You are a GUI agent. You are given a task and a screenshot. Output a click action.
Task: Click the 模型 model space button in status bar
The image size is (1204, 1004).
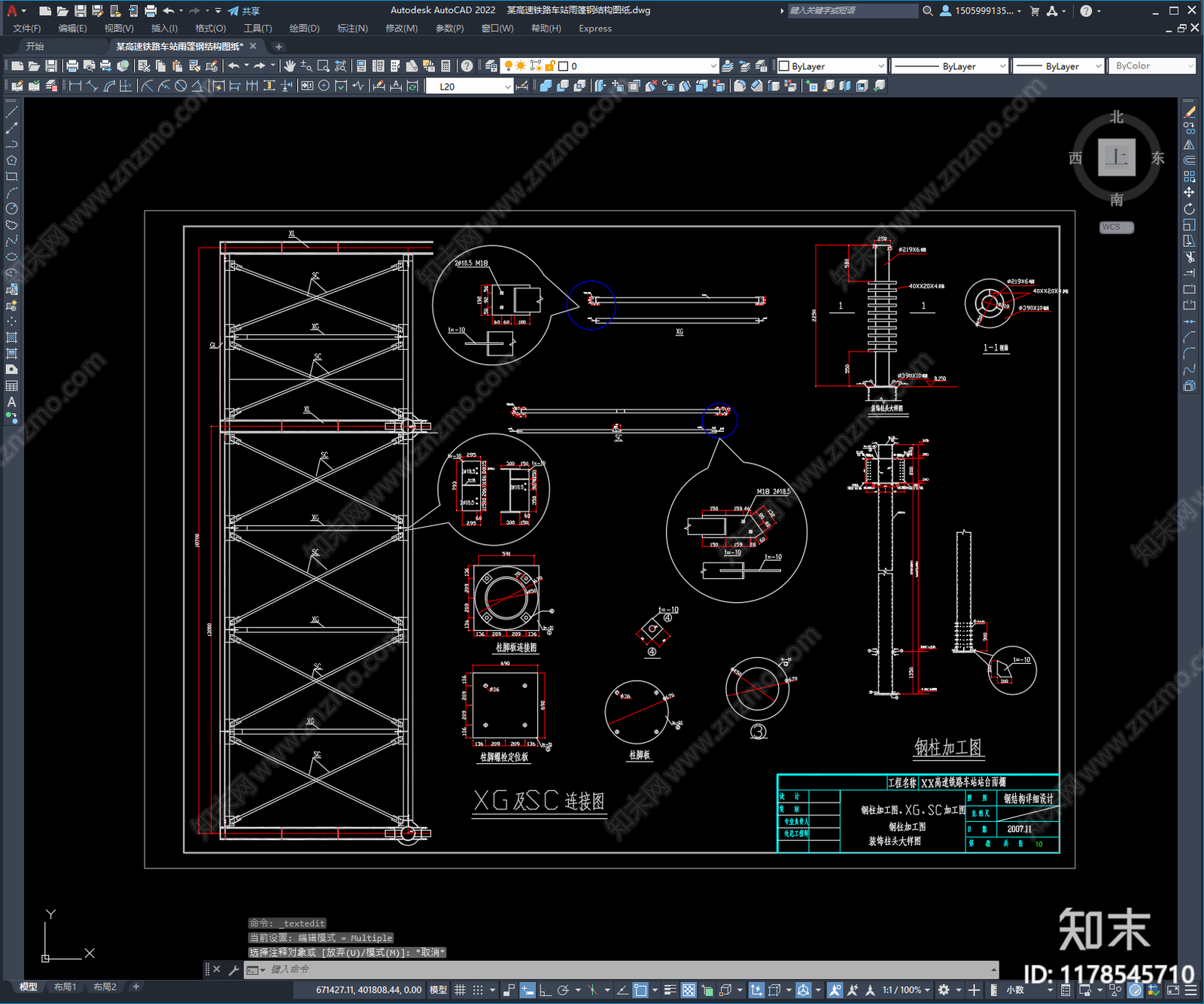438,990
